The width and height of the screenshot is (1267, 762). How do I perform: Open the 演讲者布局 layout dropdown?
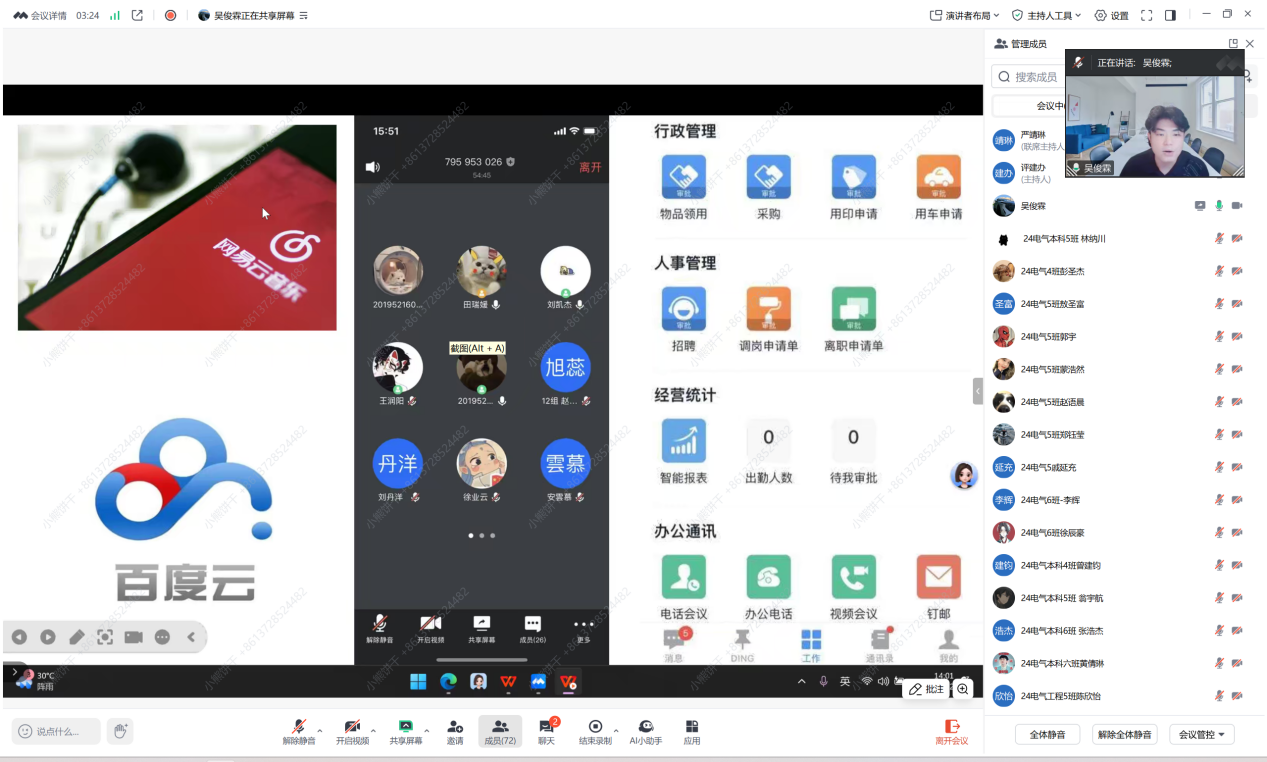coord(965,15)
